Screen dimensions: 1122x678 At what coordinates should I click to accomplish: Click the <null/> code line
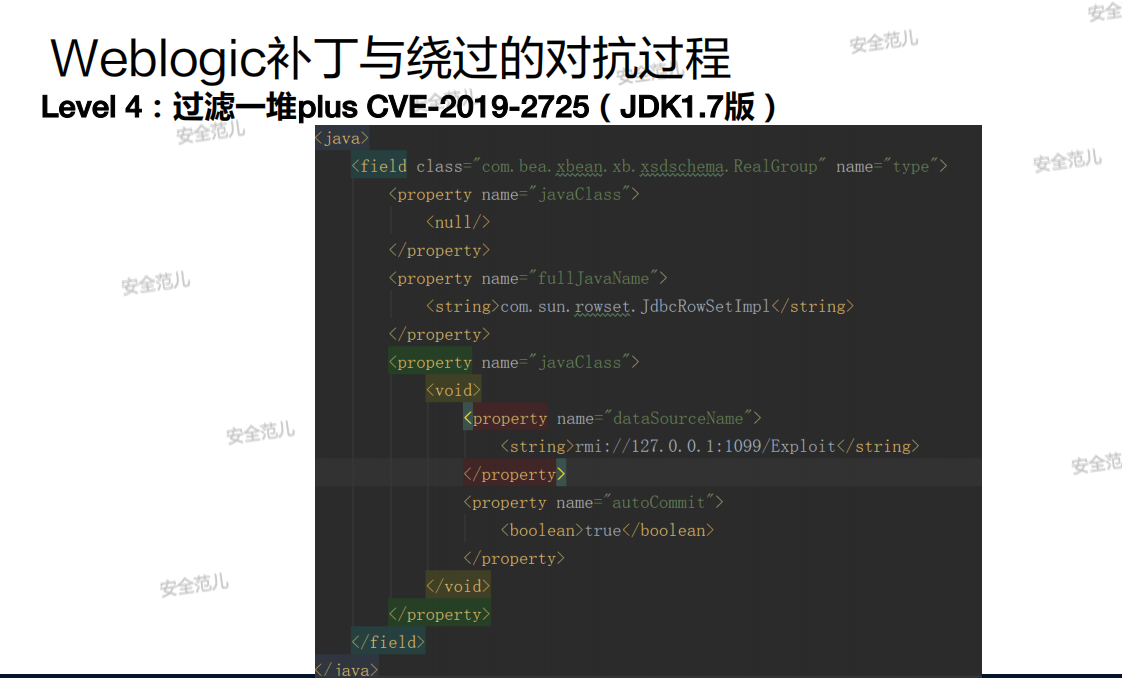[458, 222]
